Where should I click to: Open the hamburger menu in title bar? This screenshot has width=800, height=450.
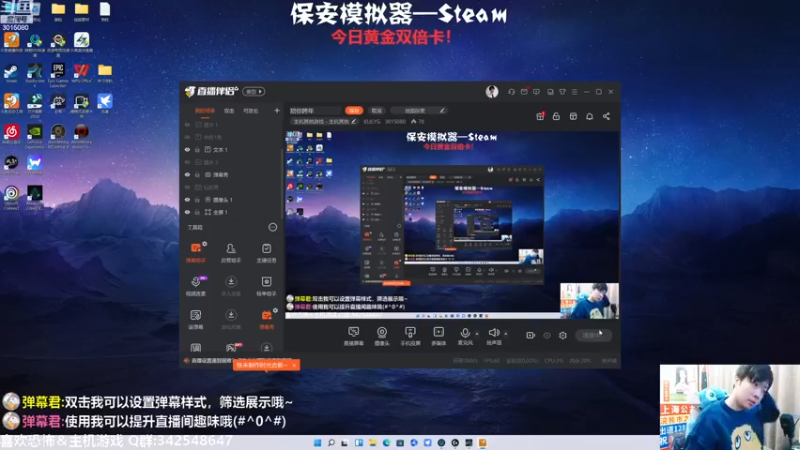pyautogui.click(x=574, y=92)
